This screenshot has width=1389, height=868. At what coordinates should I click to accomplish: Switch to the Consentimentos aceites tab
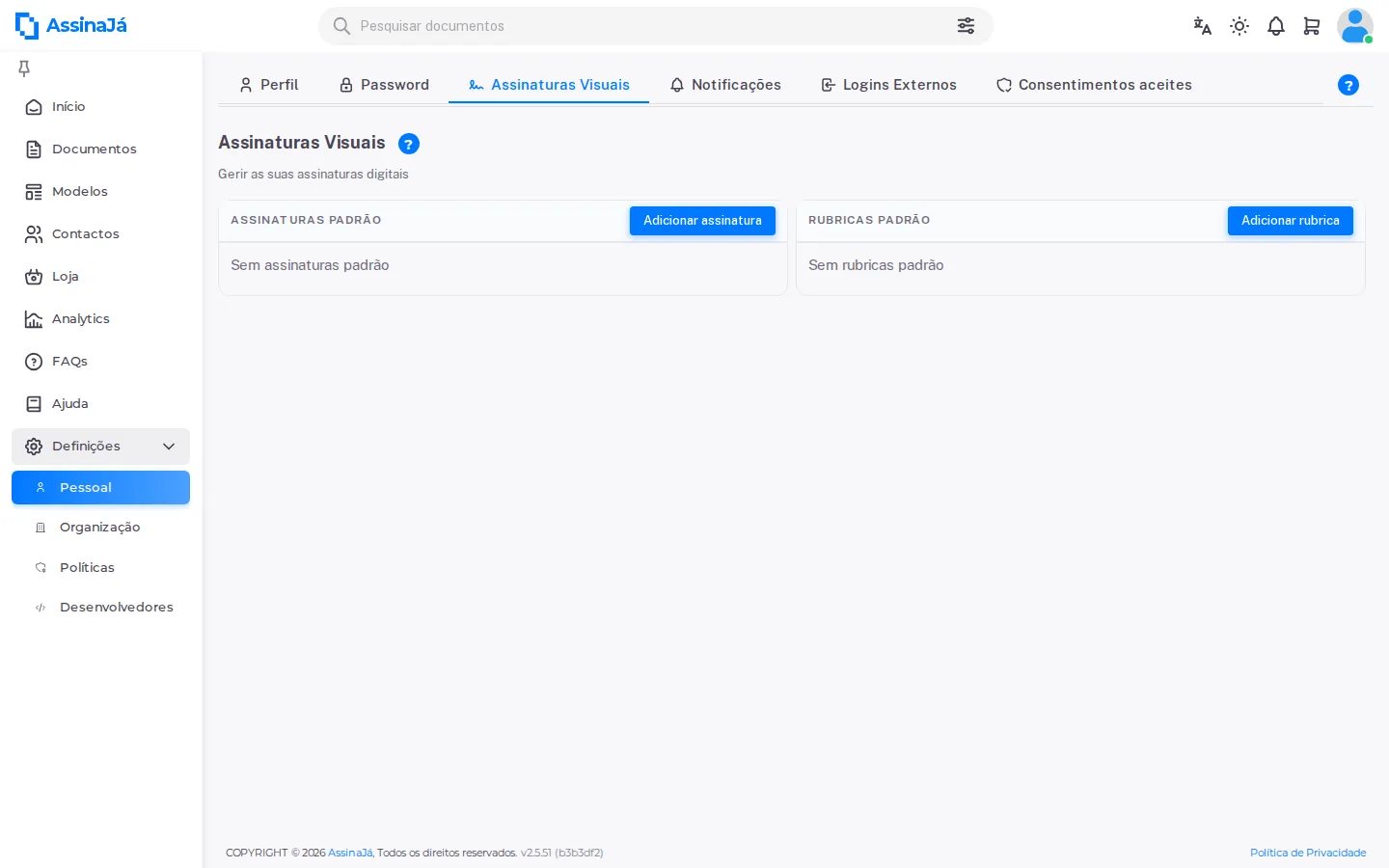(x=1094, y=85)
